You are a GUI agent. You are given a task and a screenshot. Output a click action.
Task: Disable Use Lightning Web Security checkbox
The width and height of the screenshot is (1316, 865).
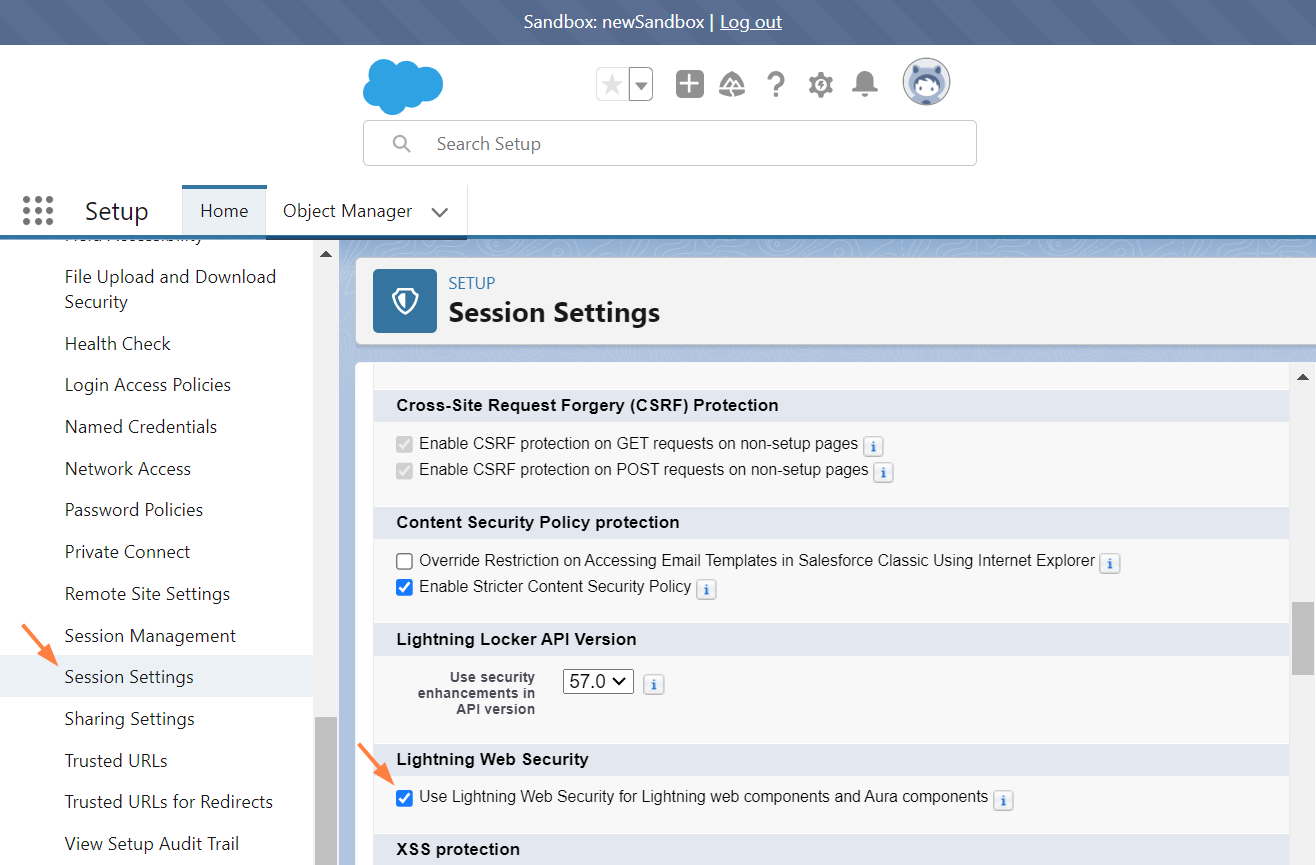[405, 798]
